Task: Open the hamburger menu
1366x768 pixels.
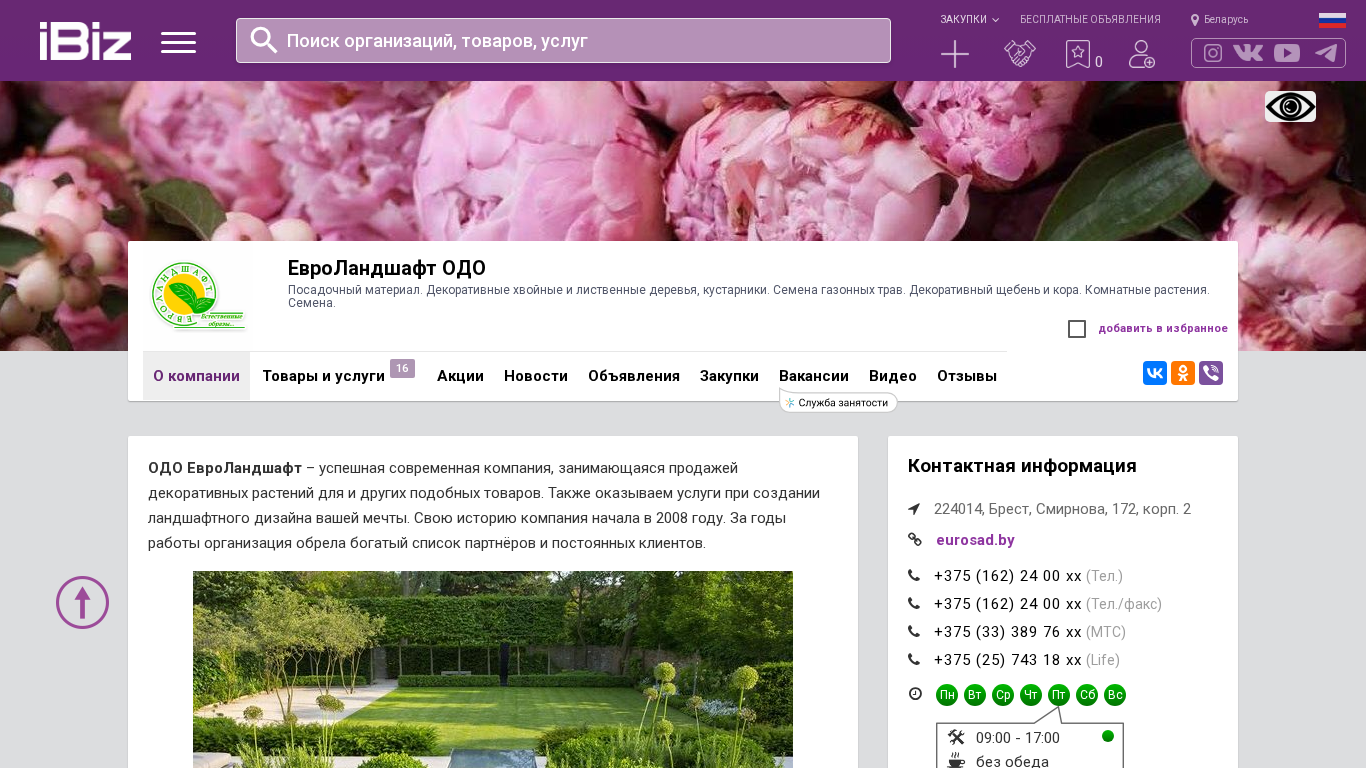Action: [178, 42]
